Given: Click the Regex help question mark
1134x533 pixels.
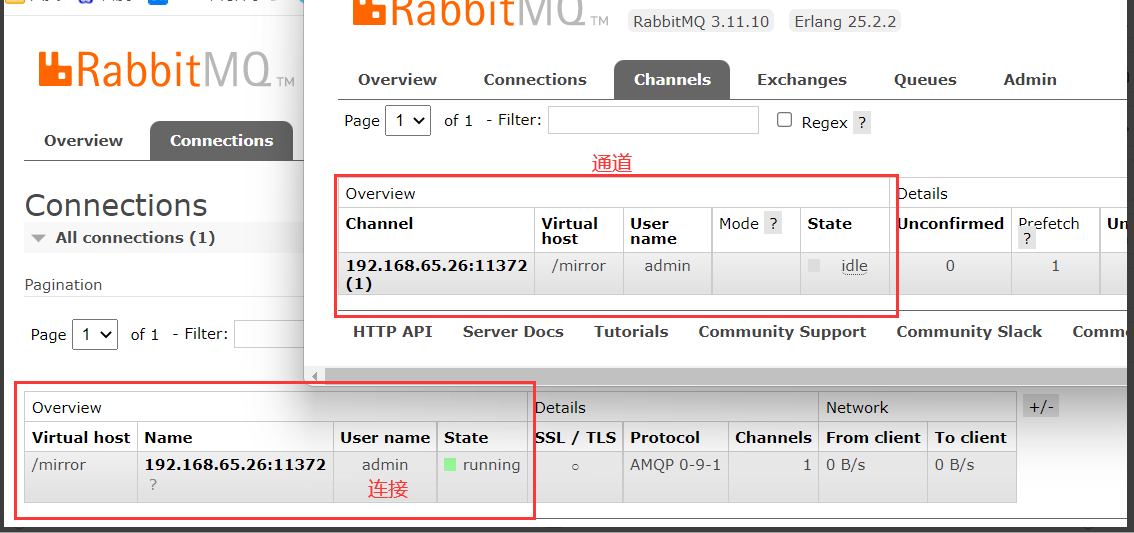Looking at the screenshot, I should point(861,122).
